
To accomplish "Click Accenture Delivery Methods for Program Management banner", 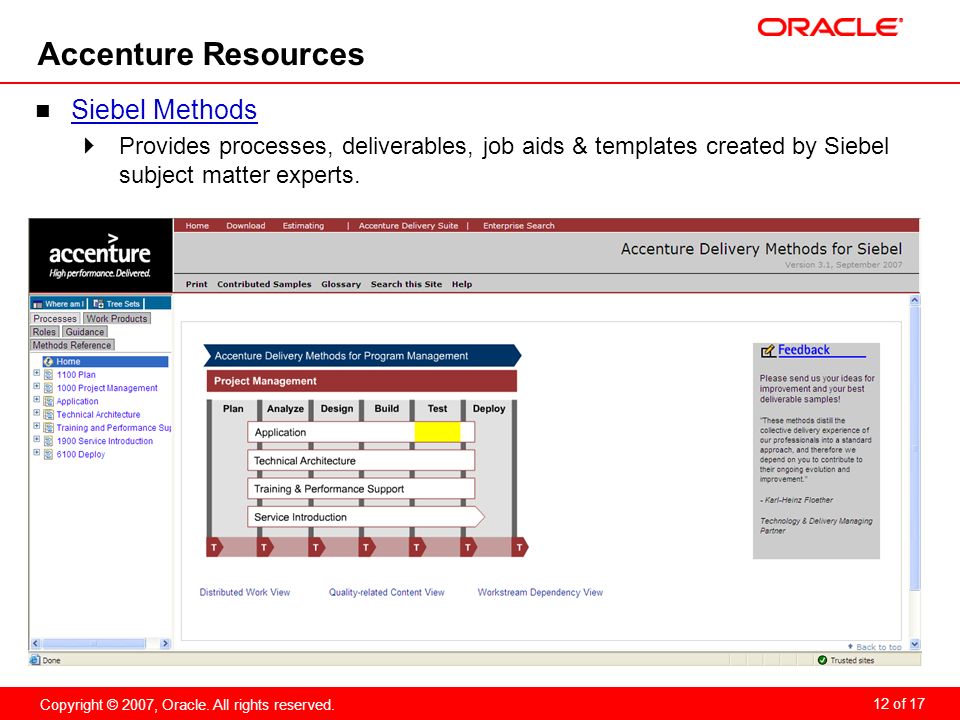I will [x=362, y=356].
